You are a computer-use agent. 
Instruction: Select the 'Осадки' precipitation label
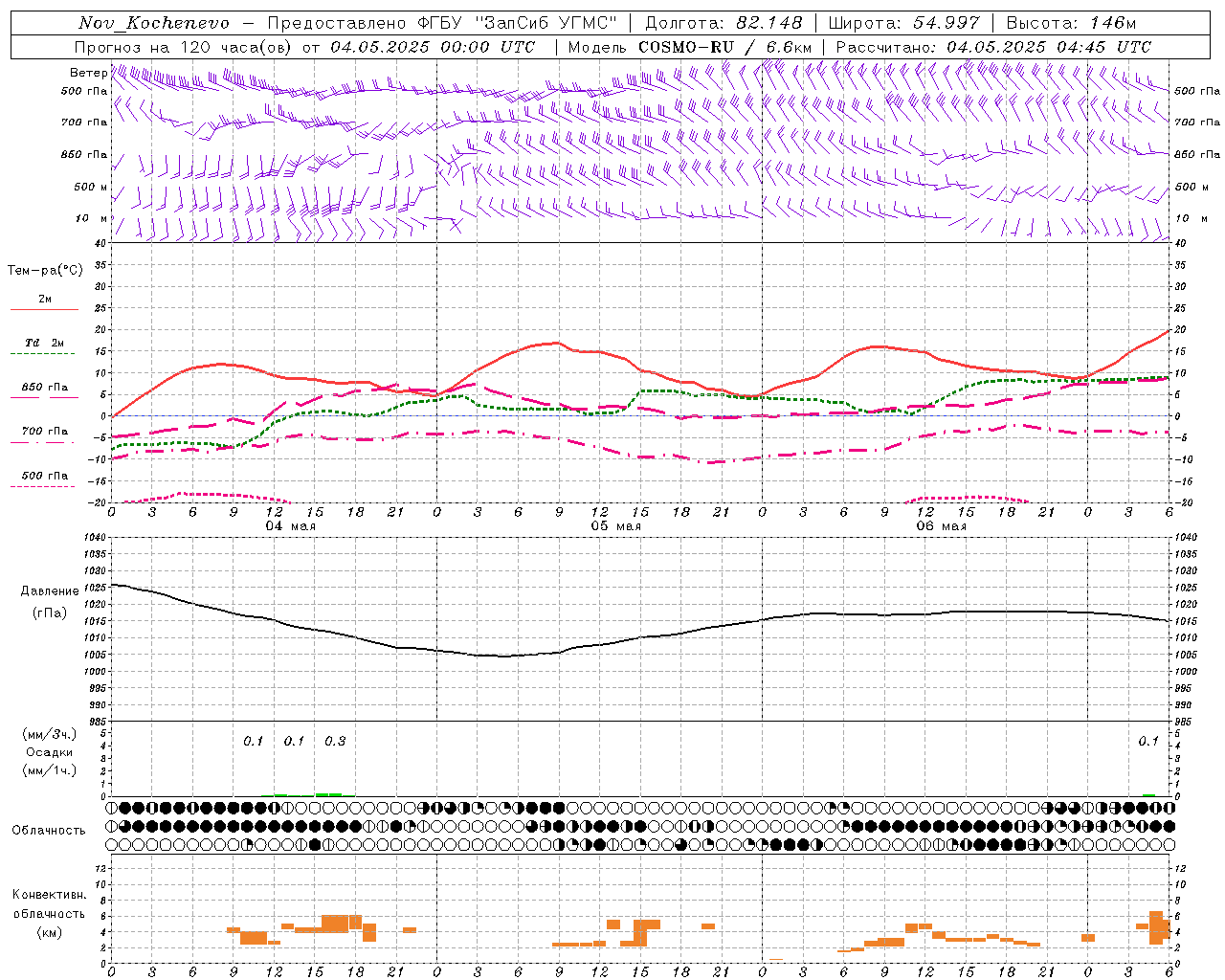49,752
